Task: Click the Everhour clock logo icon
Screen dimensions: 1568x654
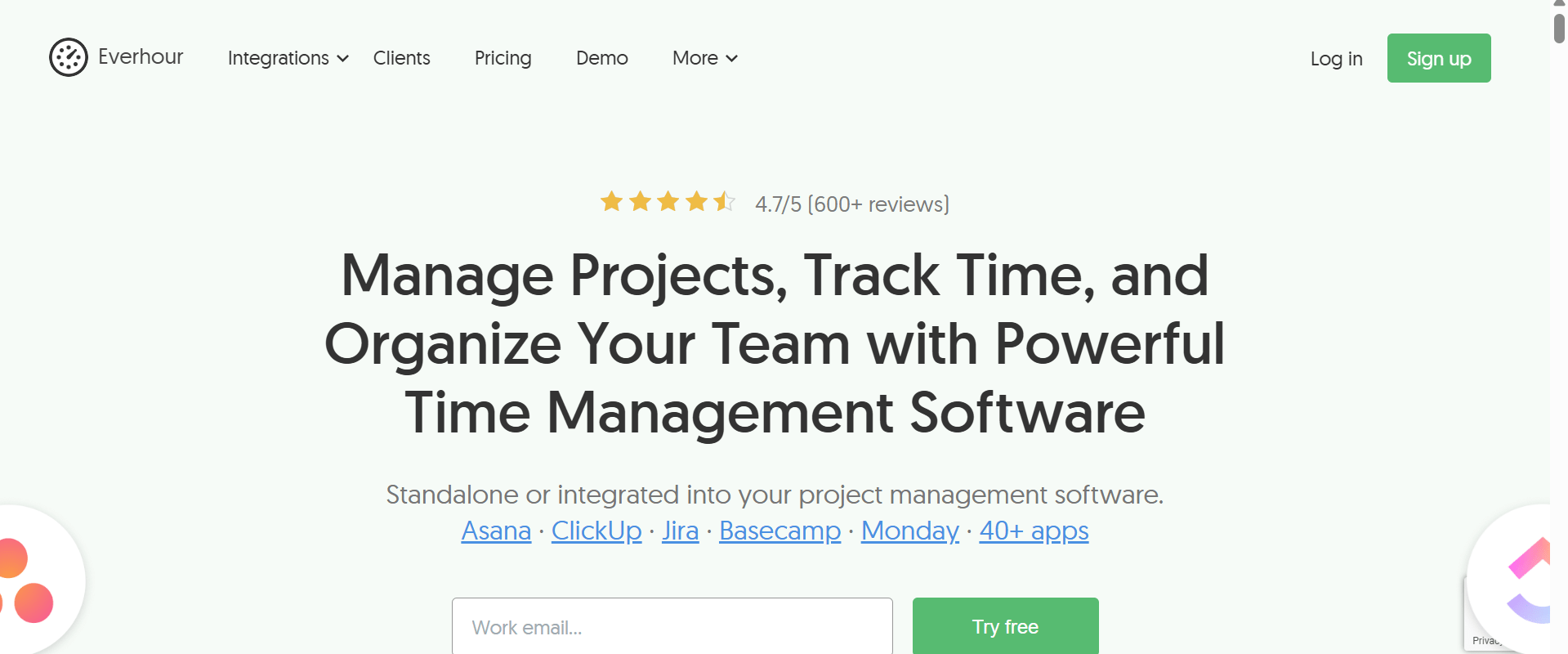Action: point(69,57)
